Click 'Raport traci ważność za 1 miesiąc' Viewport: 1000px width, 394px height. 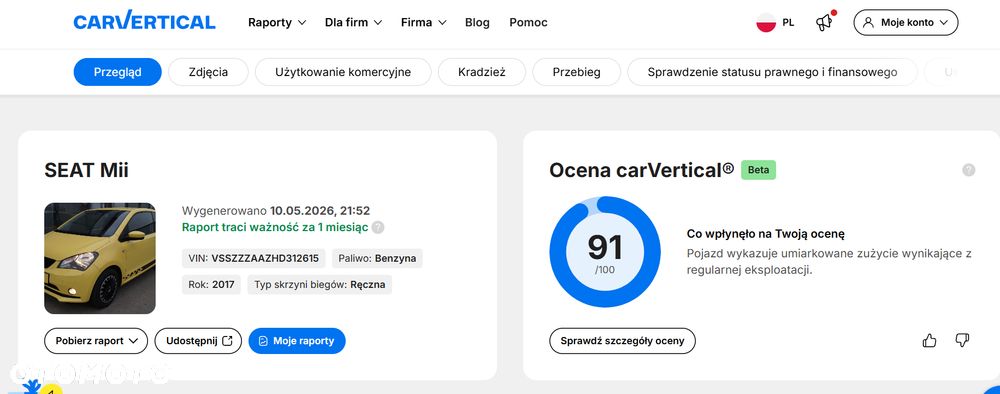(x=275, y=228)
